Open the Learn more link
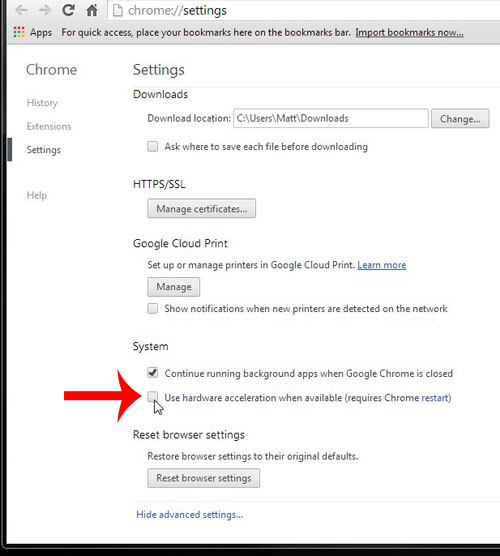 [382, 265]
